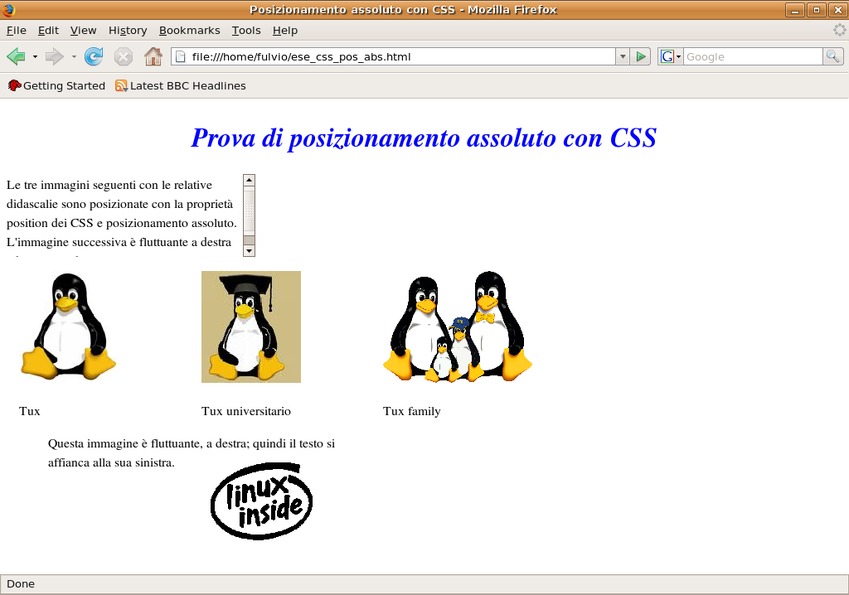The image size is (849, 595).
Task: Open the History menu
Action: (x=128, y=30)
